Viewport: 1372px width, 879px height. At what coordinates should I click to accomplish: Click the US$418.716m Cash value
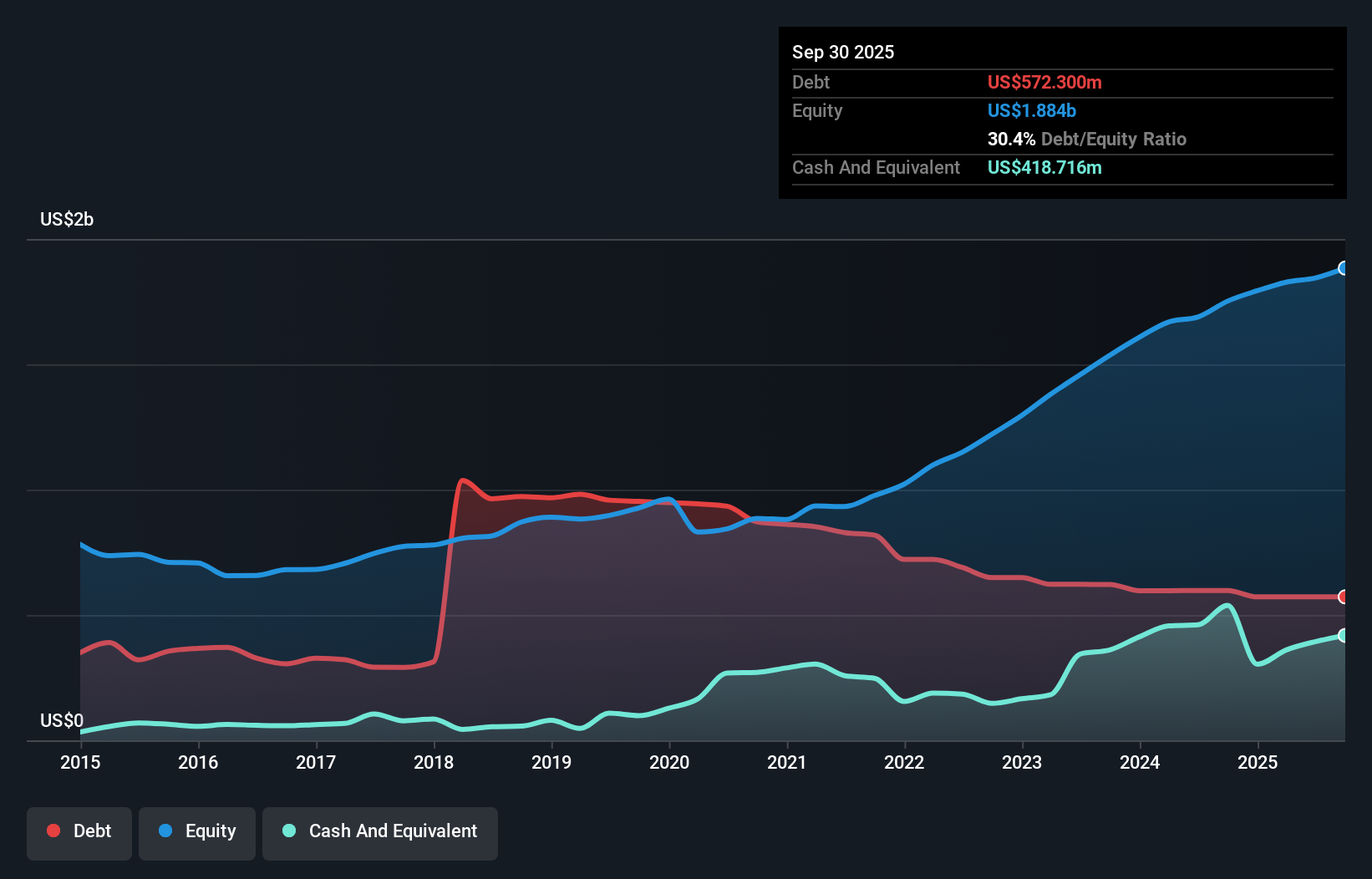click(x=1044, y=167)
